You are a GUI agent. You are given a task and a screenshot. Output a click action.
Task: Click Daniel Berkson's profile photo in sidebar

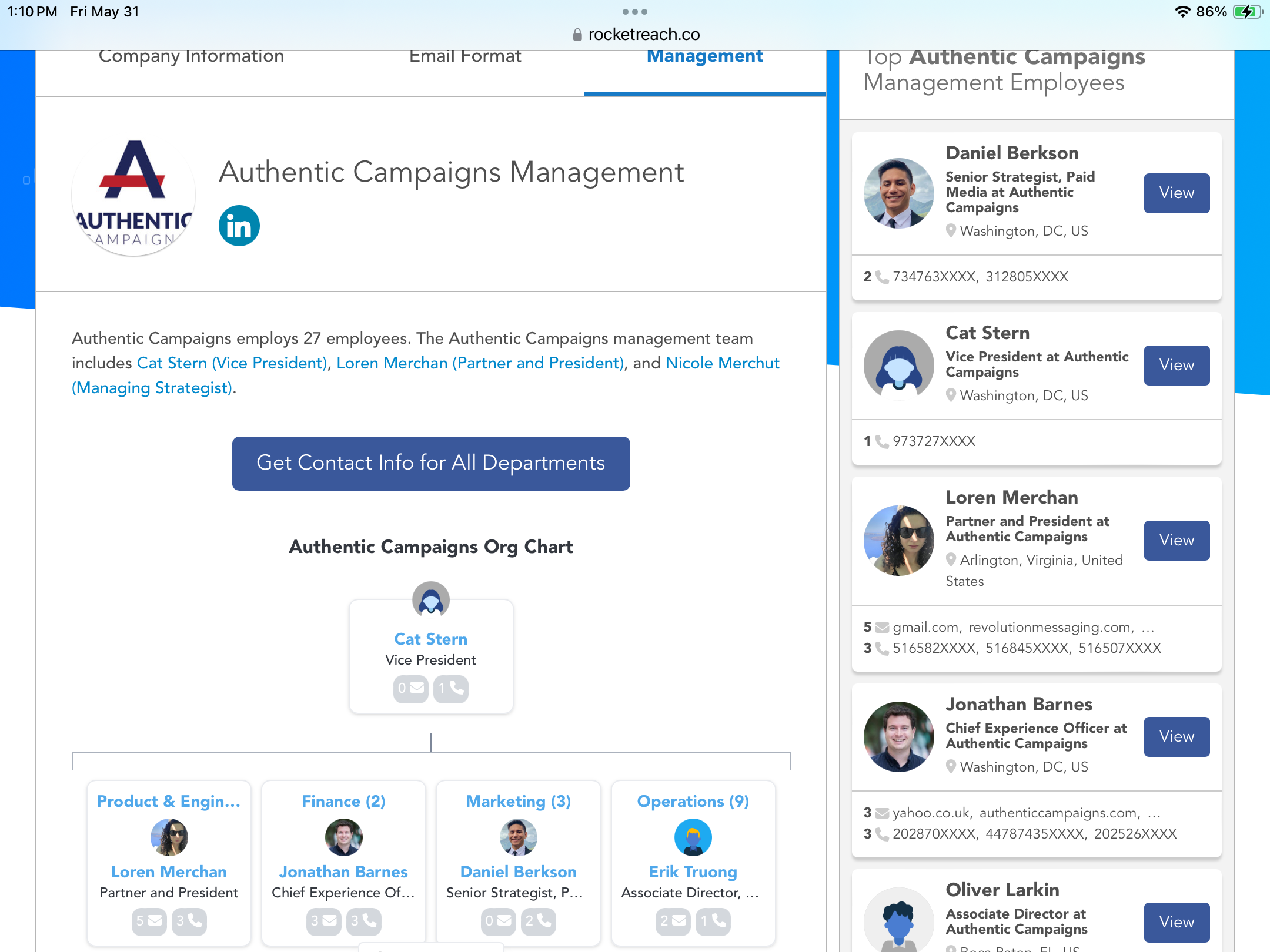click(898, 193)
